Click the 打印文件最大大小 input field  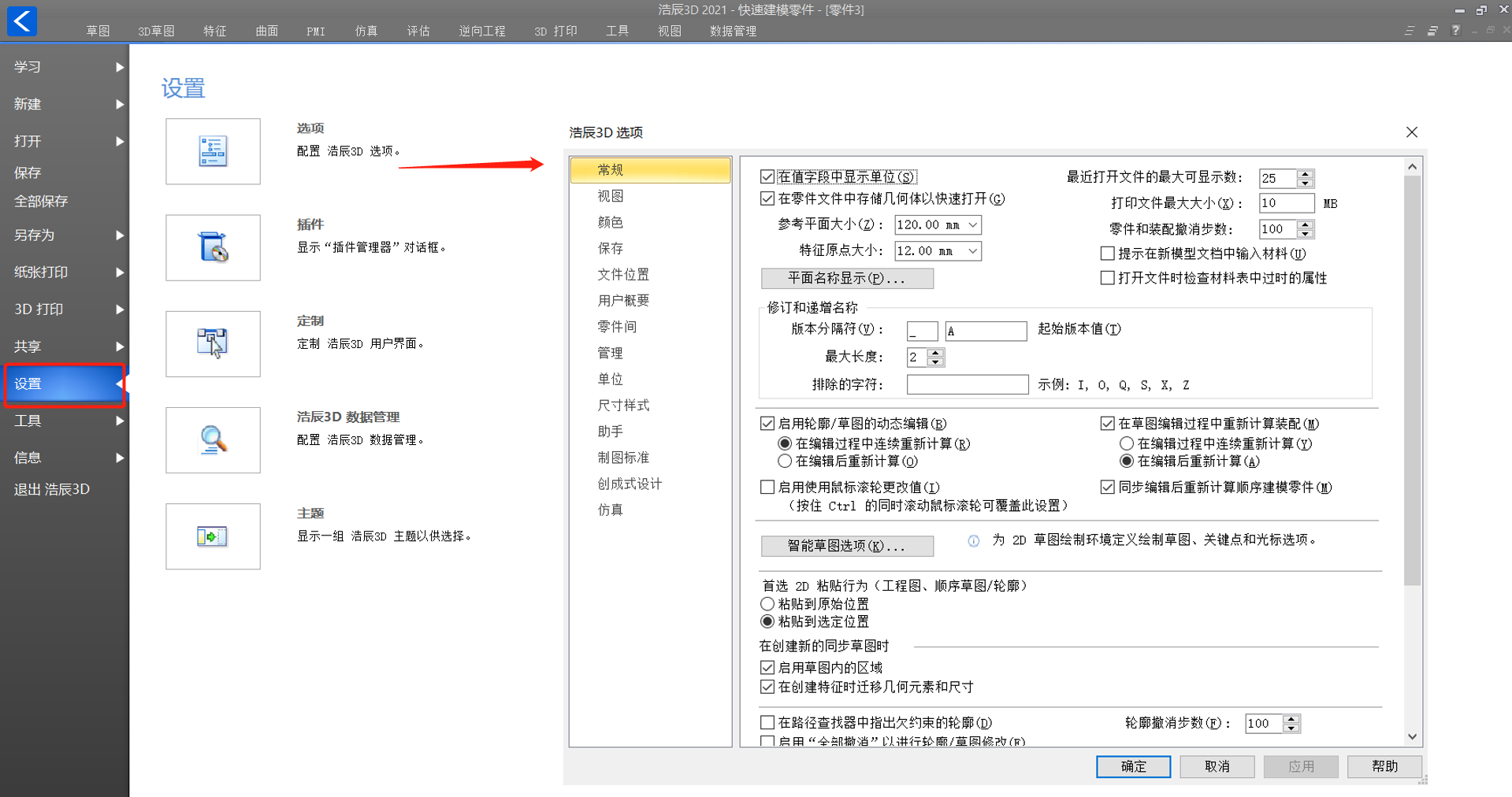pos(1286,203)
